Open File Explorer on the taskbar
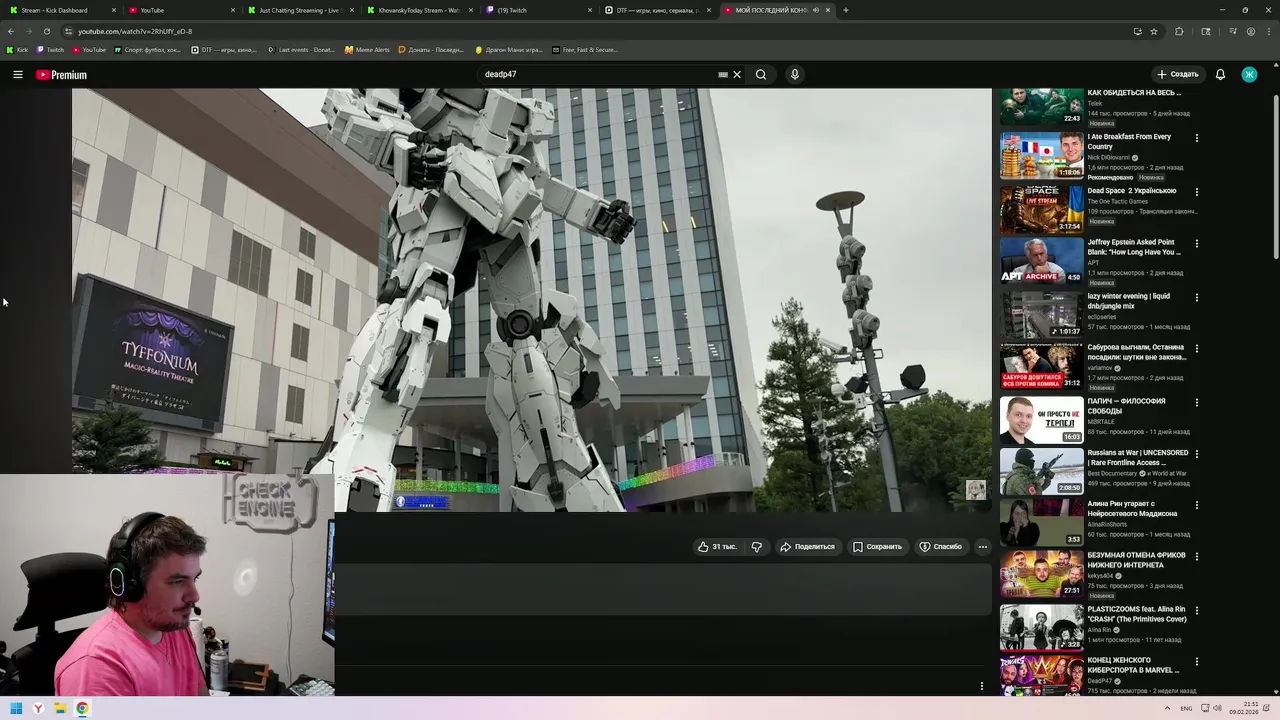The image size is (1280, 720). [60, 708]
